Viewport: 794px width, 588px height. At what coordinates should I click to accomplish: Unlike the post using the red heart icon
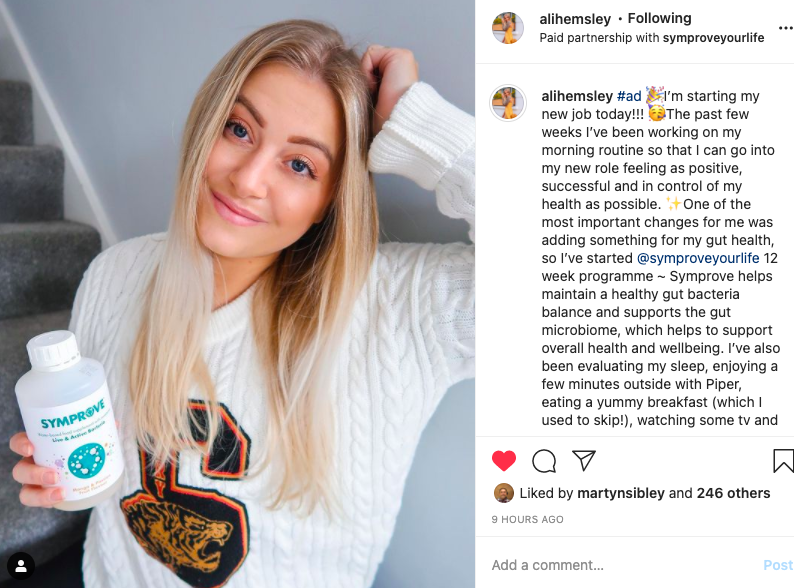click(504, 461)
